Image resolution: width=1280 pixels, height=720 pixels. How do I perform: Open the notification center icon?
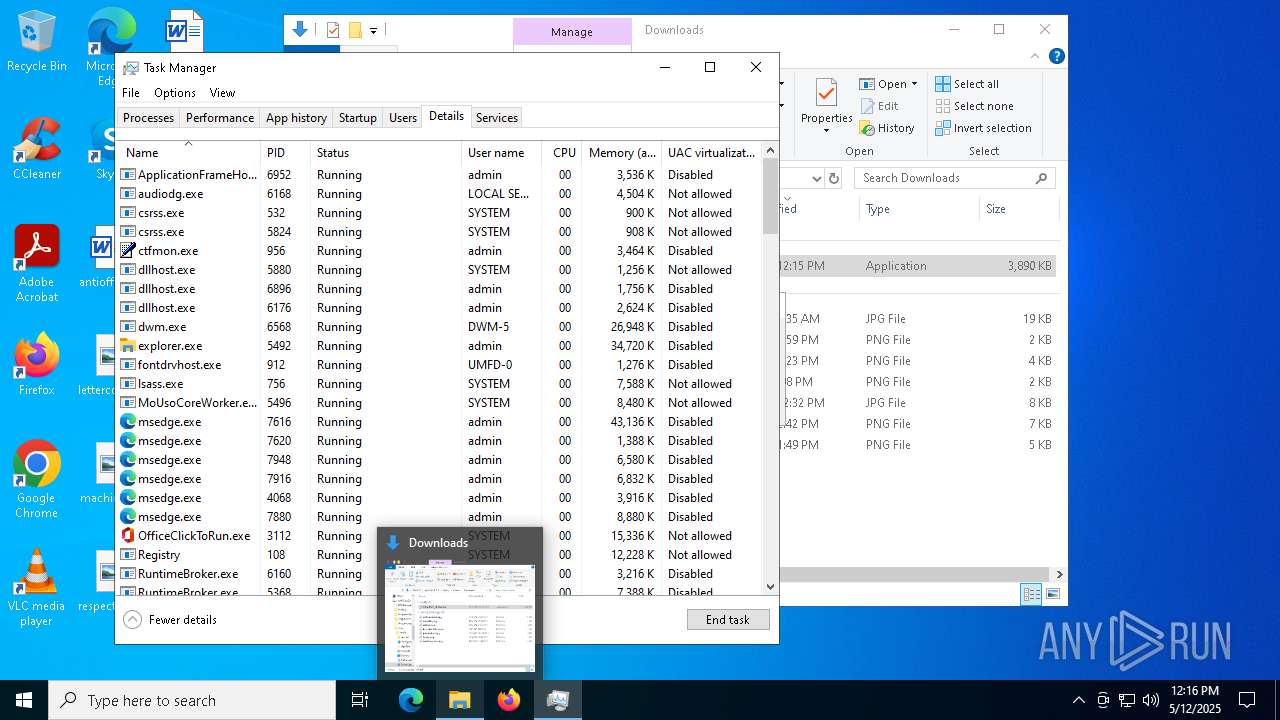tap(1247, 700)
